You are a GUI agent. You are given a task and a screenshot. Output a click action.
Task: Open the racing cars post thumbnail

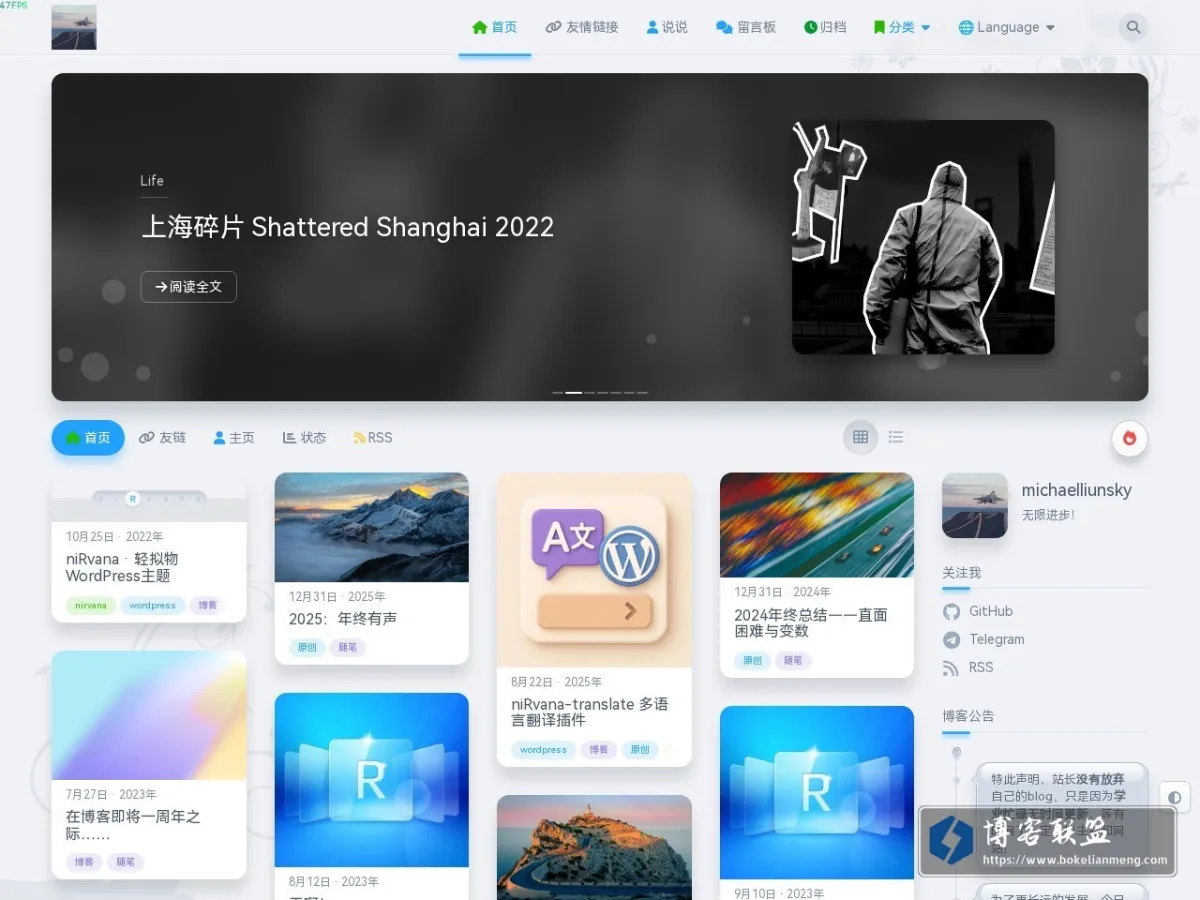817,525
